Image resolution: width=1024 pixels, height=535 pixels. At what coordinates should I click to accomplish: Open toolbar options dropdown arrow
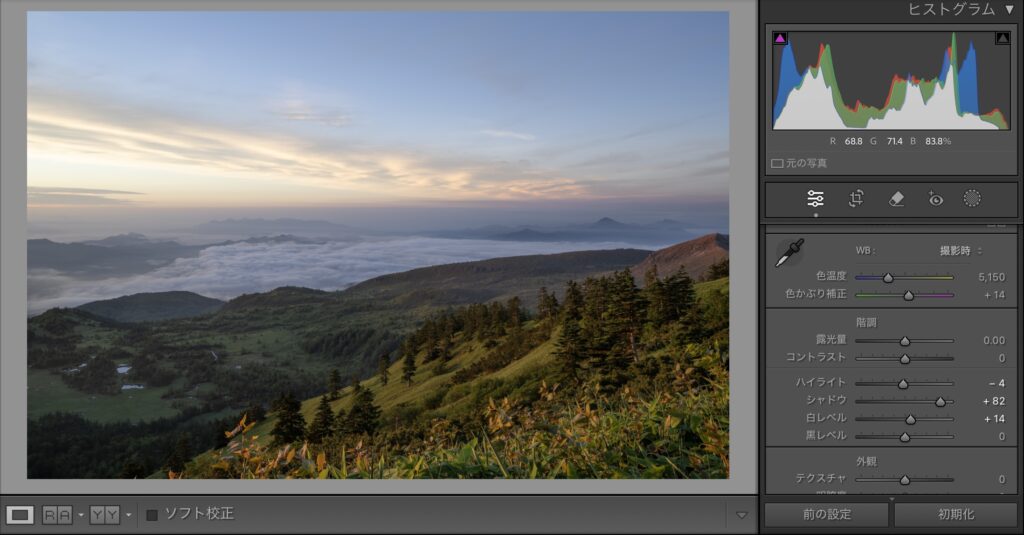tap(741, 515)
